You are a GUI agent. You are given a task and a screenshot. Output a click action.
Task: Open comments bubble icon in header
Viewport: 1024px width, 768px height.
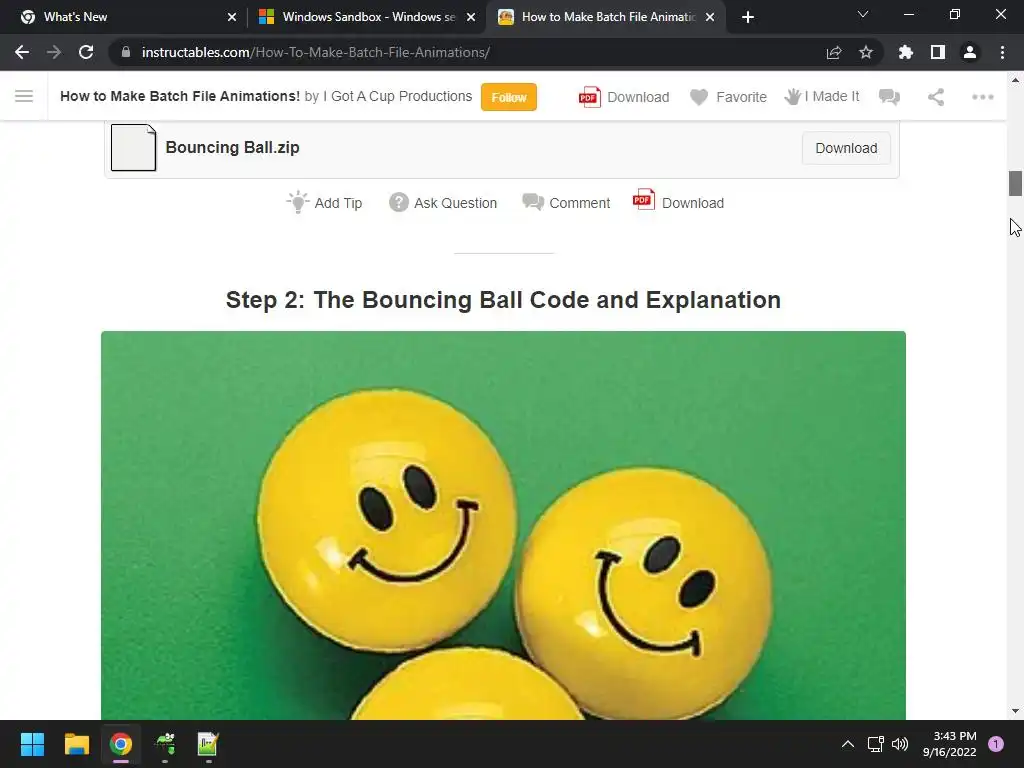pos(889,97)
